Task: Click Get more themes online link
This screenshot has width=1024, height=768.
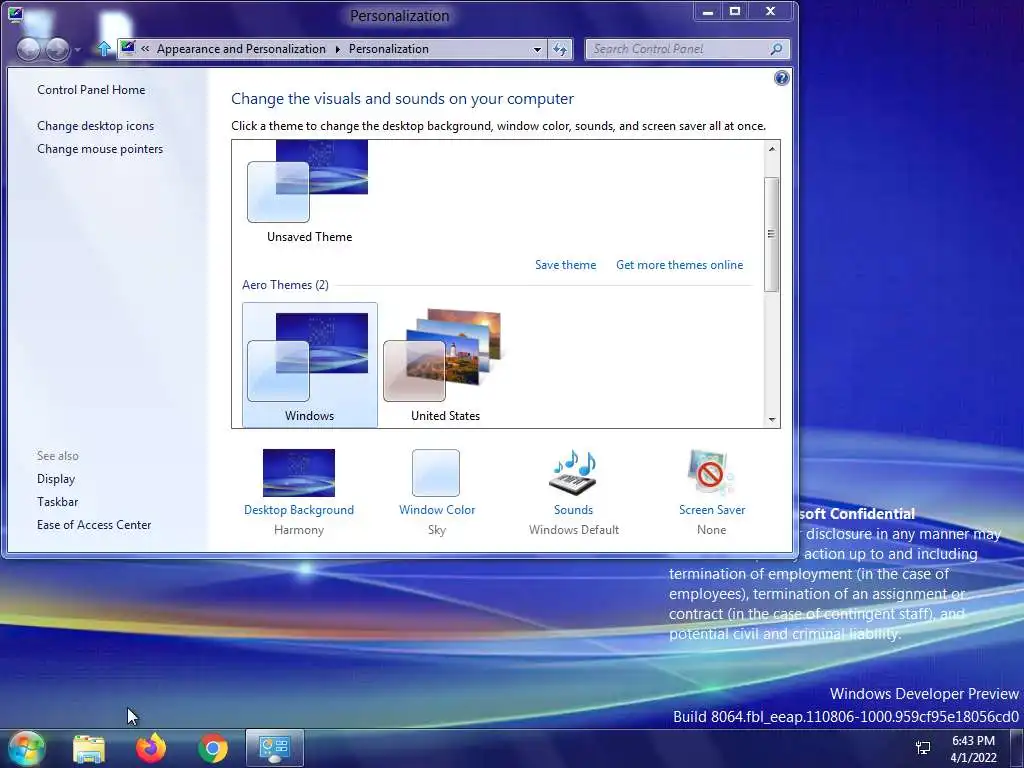Action: click(x=679, y=265)
